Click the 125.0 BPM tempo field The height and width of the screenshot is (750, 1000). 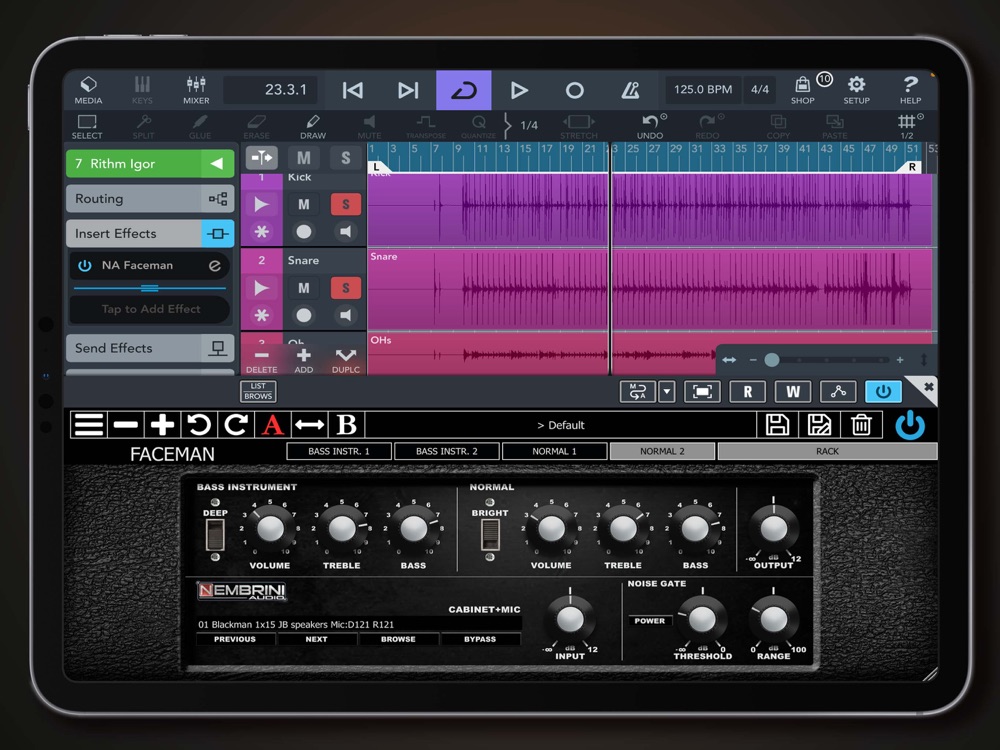click(703, 89)
